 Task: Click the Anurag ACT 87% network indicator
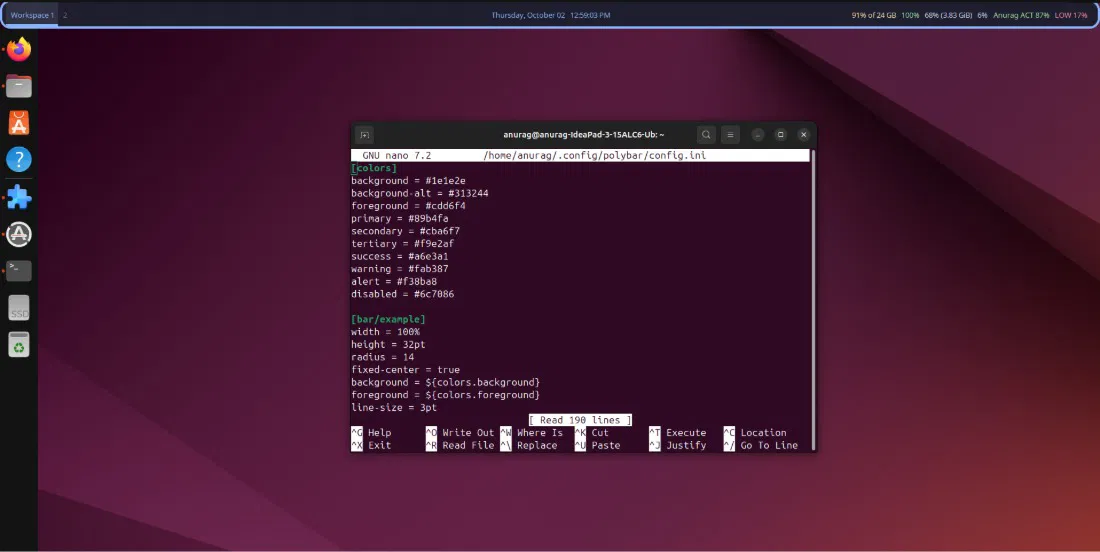pyautogui.click(x=1021, y=16)
